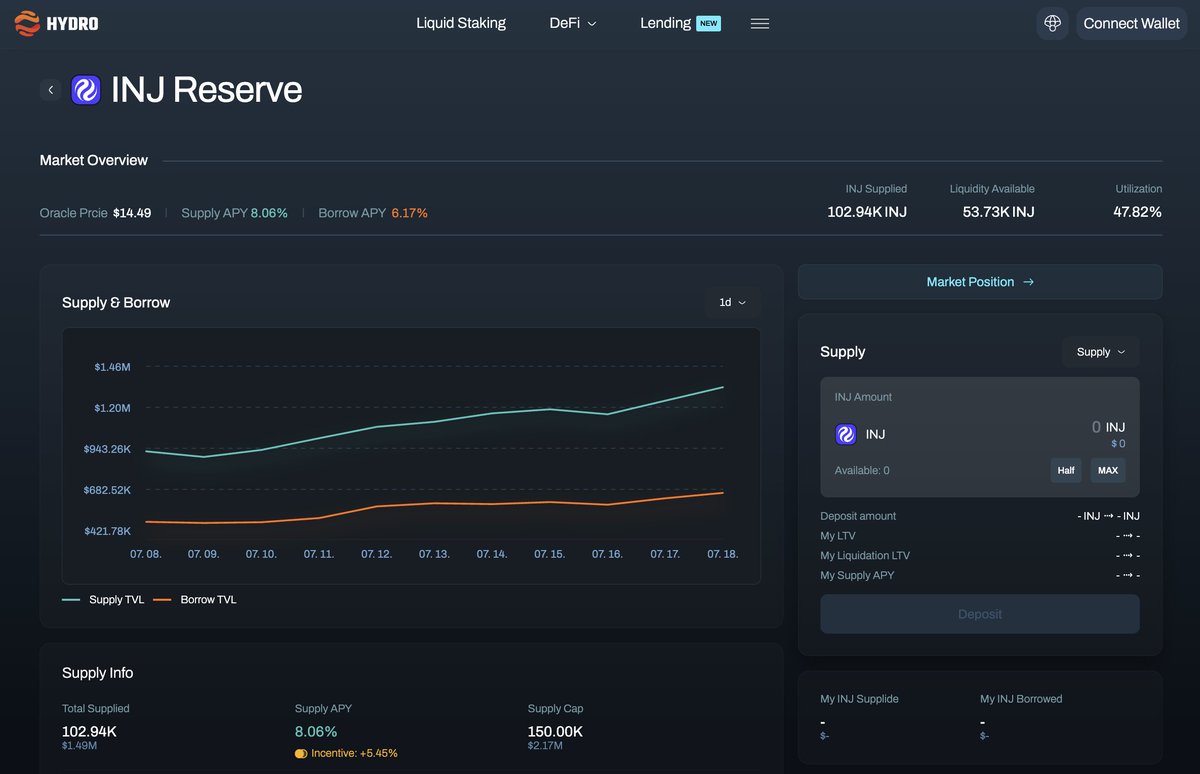Click the $943.26K label on the chart axis
The height and width of the screenshot is (774, 1200).
107,449
